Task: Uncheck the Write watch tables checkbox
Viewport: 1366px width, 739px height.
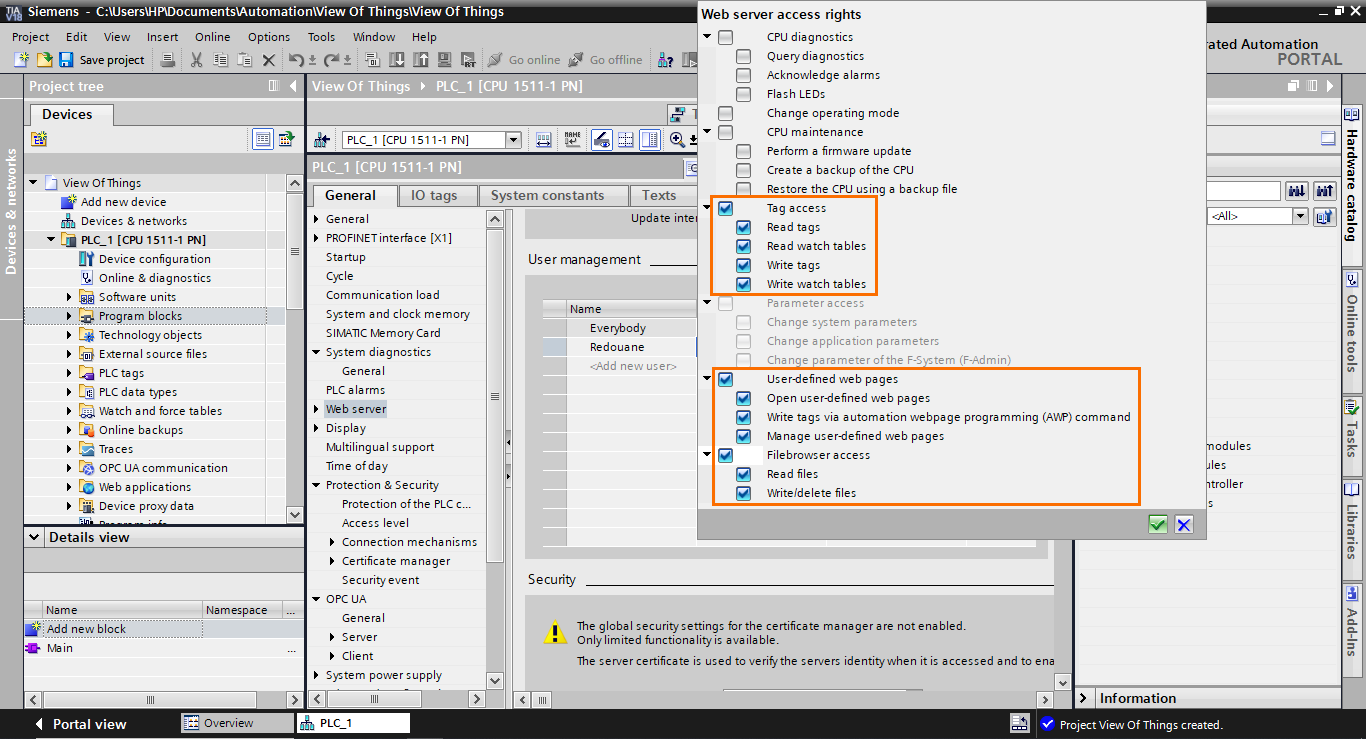Action: pos(744,284)
